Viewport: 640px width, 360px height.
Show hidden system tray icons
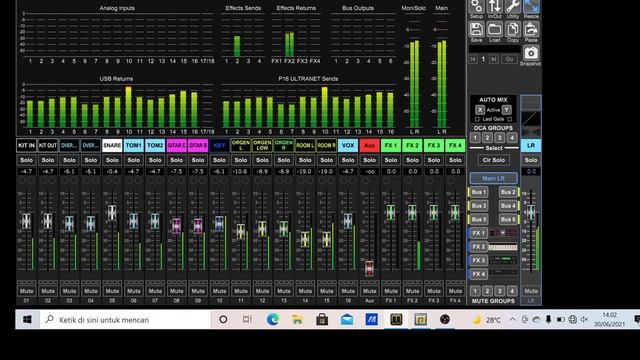512,320
